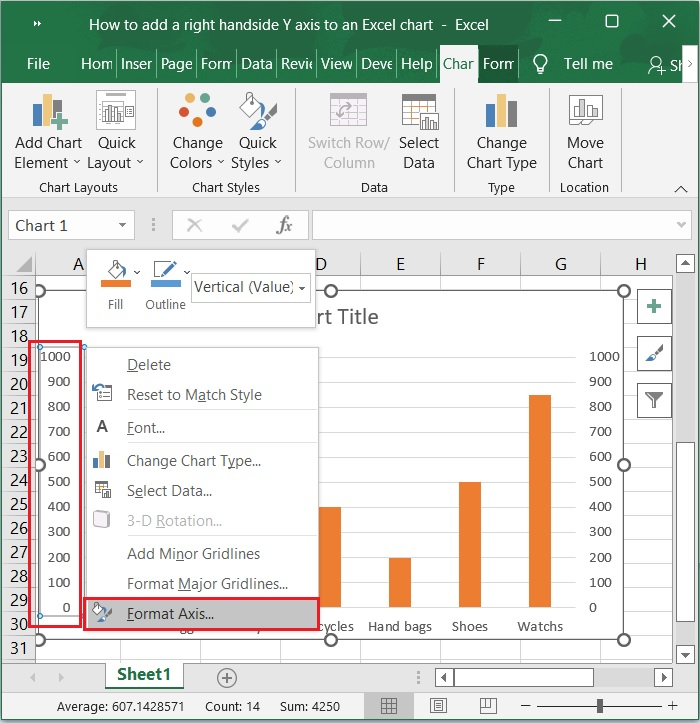Open the Outline color dropdown arrow
The image size is (700, 723).
(187, 272)
